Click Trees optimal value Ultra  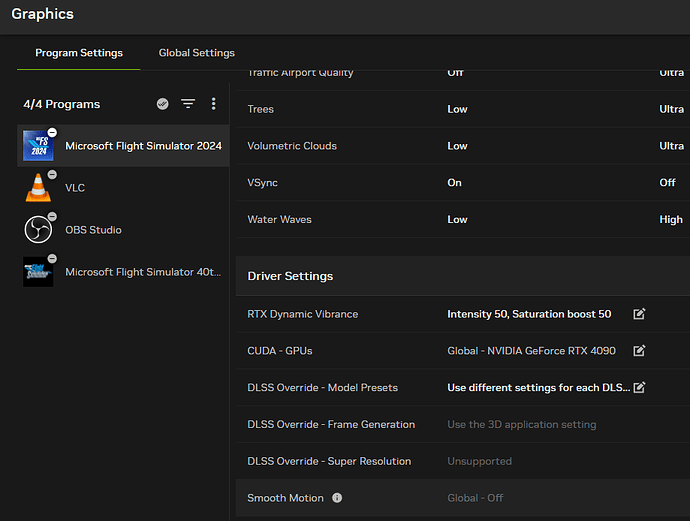(672, 109)
